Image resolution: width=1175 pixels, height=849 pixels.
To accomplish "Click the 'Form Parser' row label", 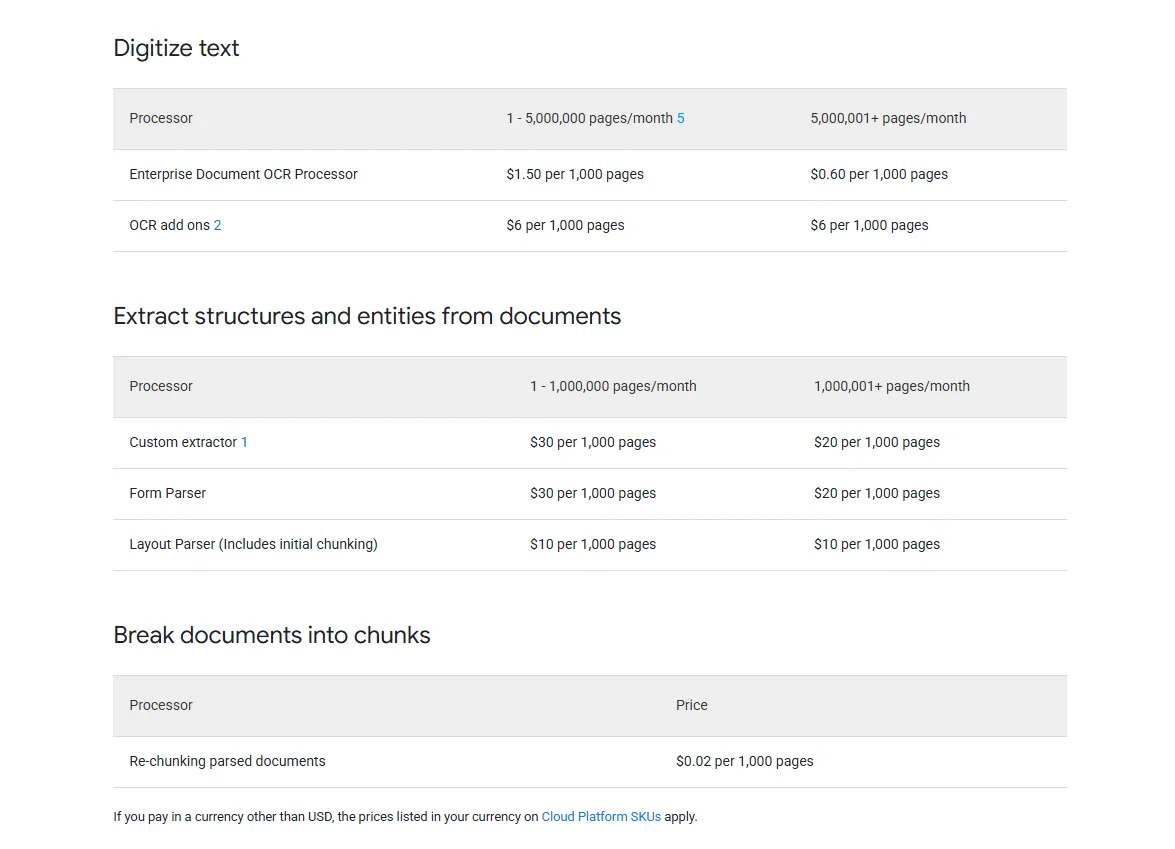I will pyautogui.click(x=168, y=494).
